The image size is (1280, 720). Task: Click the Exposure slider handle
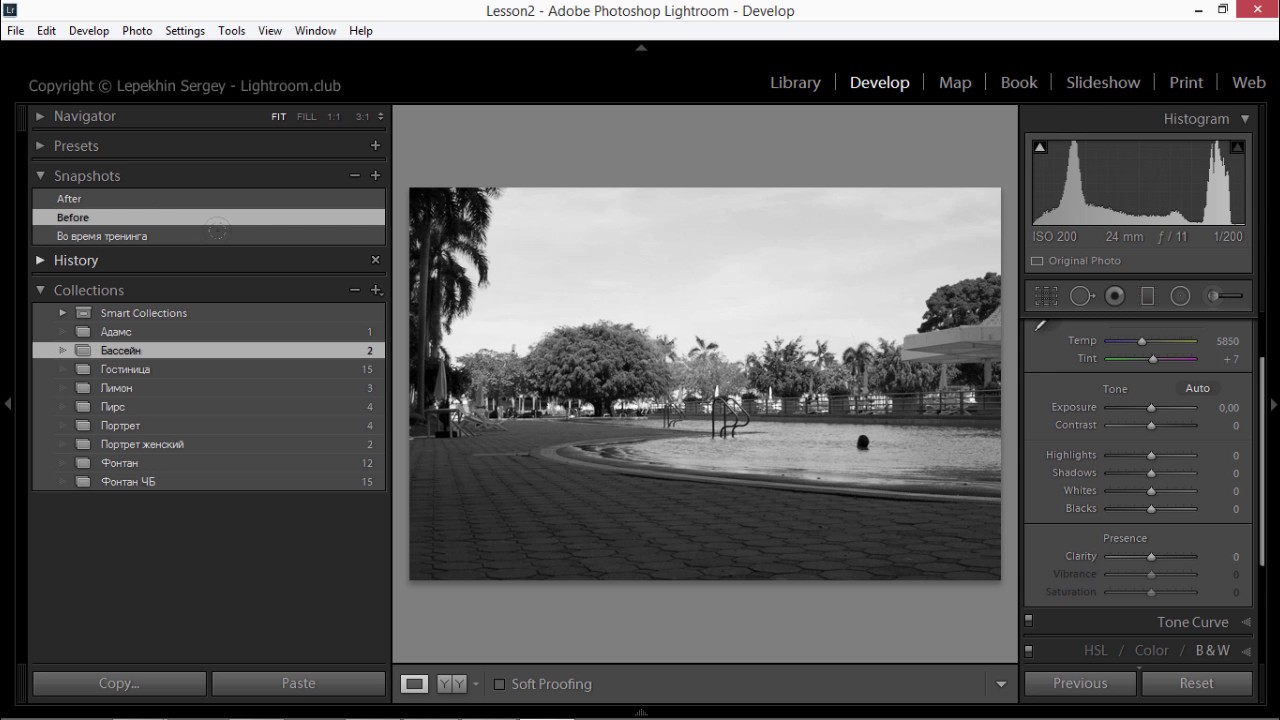click(x=1151, y=408)
